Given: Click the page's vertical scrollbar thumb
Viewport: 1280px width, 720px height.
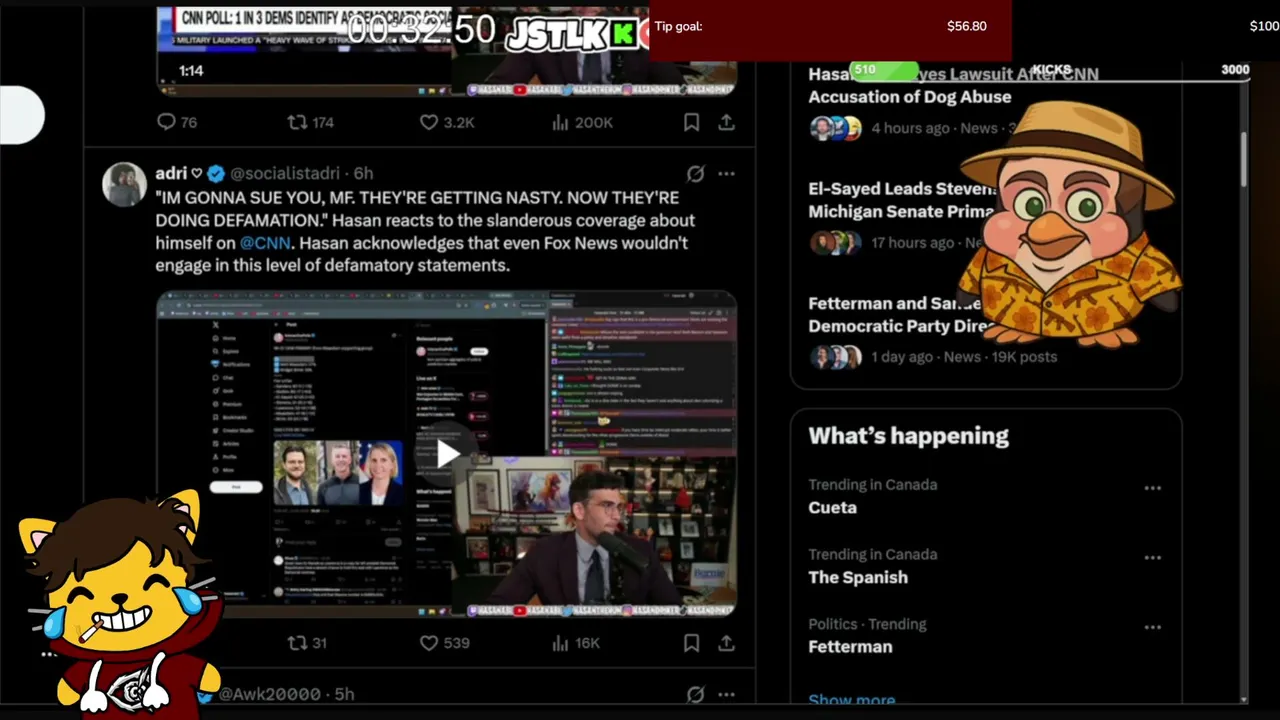Looking at the screenshot, I should [1244, 158].
